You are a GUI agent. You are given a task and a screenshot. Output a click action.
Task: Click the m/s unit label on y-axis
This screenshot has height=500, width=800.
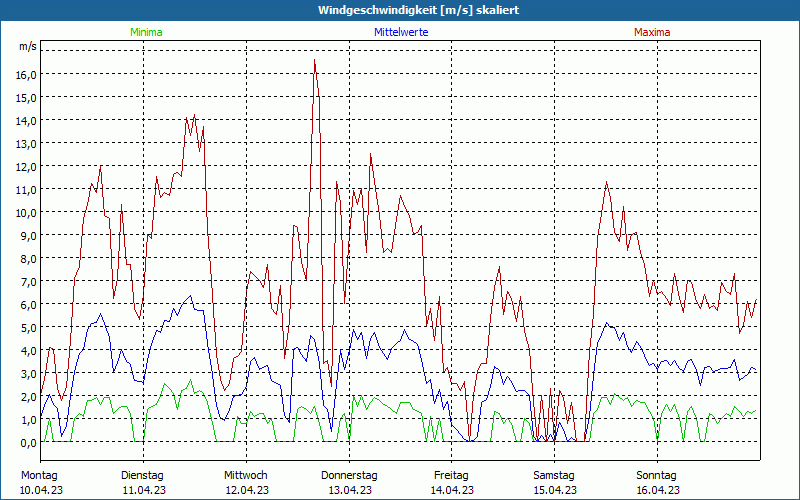point(27,47)
